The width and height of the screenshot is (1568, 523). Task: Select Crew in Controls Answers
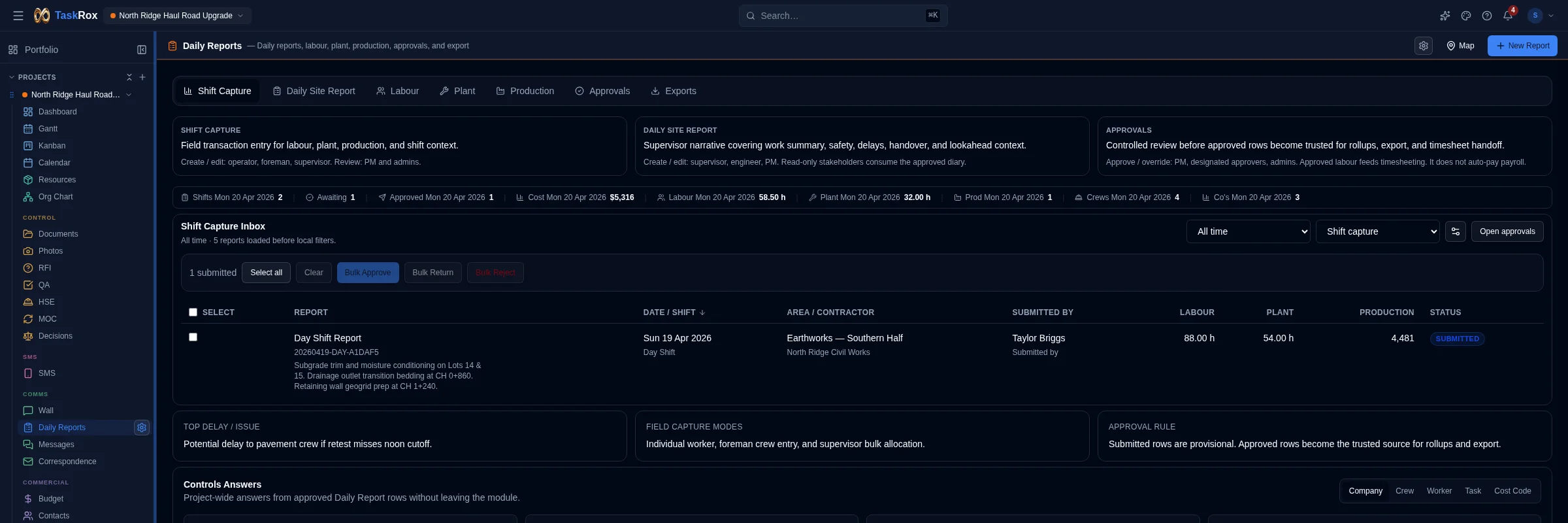point(1405,491)
